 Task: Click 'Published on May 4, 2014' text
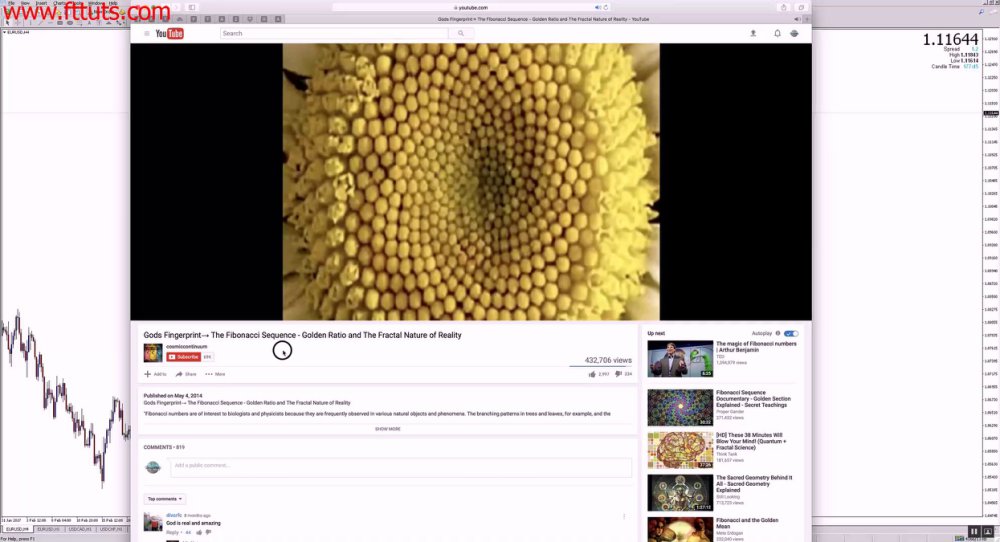pos(173,395)
